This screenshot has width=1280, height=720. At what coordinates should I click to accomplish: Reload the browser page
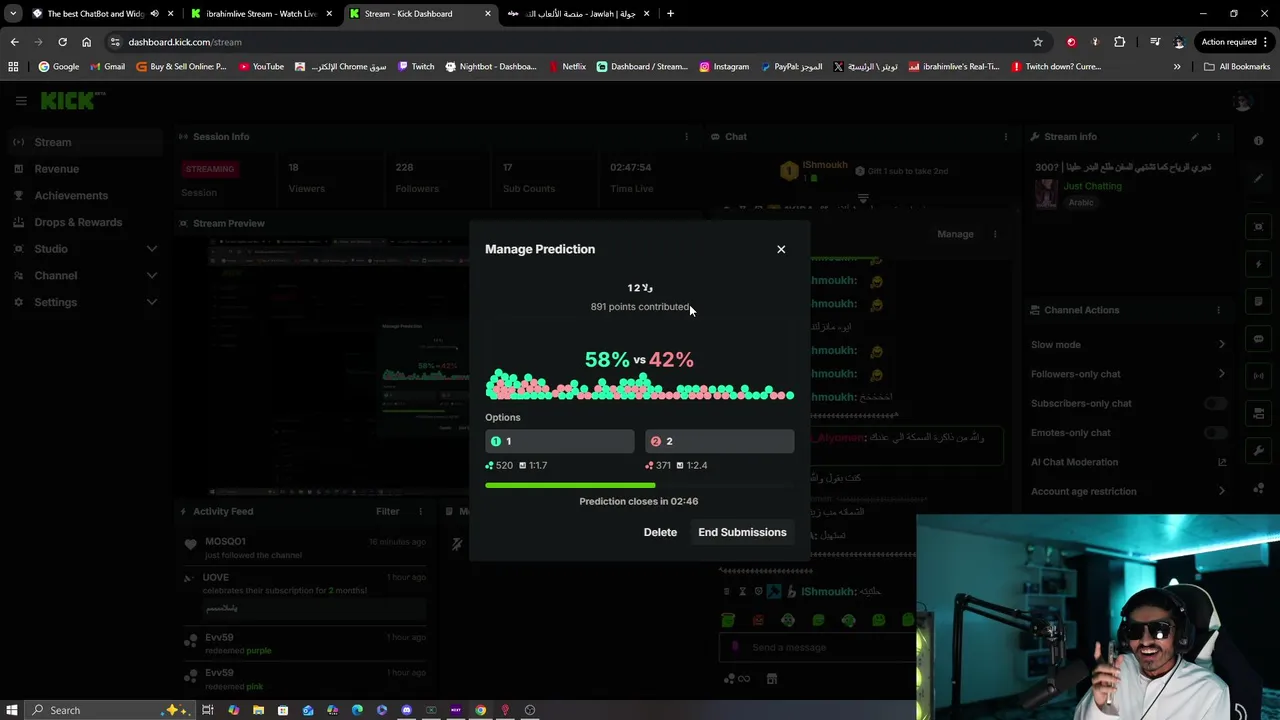(62, 42)
